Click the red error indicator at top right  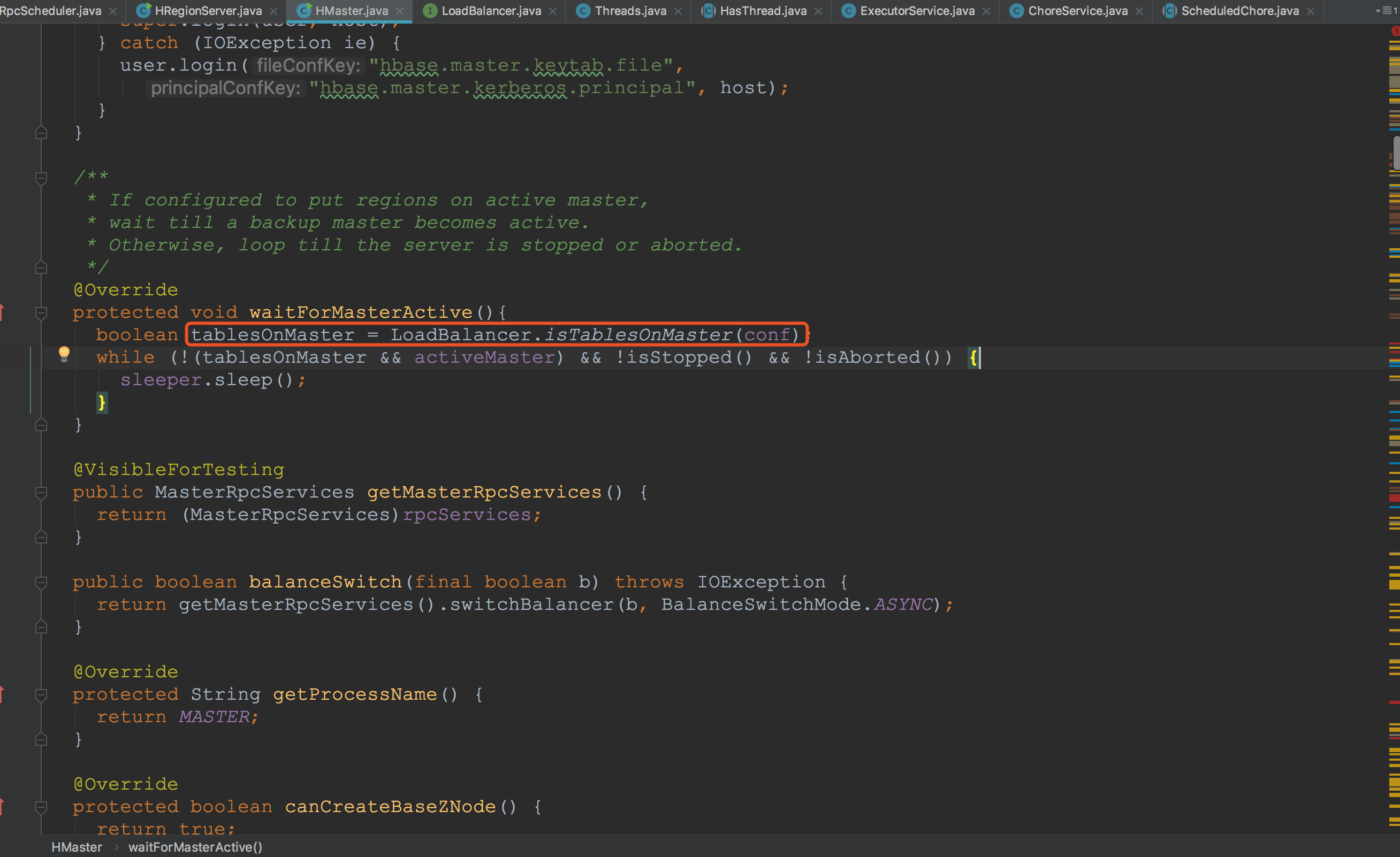[1396, 31]
